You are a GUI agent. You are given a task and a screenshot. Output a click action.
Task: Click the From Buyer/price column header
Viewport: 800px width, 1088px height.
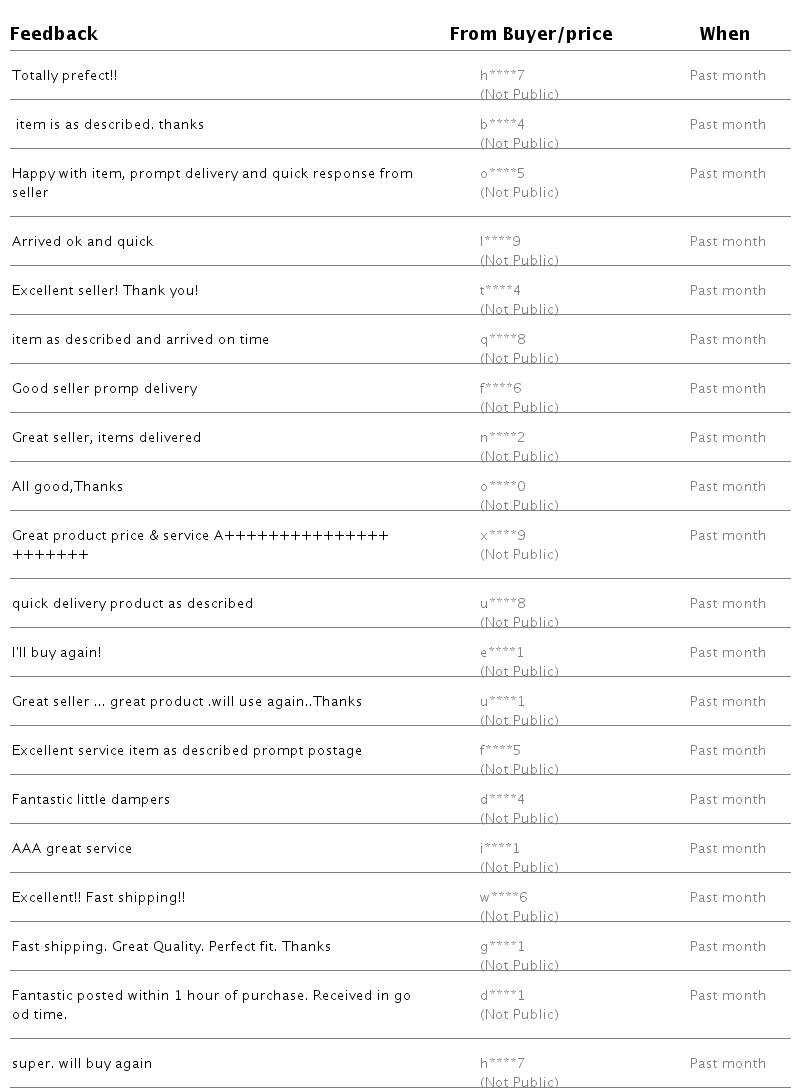[x=530, y=34]
